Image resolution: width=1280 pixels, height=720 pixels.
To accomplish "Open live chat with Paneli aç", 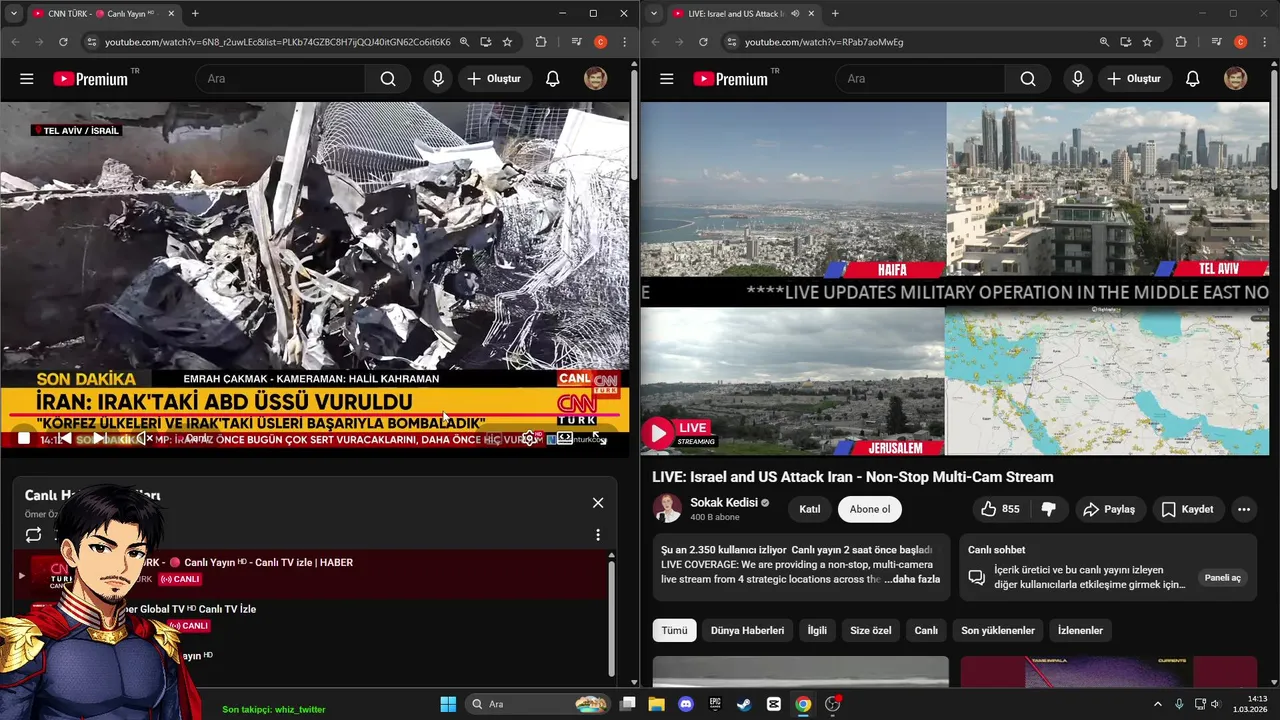I will click(1222, 578).
